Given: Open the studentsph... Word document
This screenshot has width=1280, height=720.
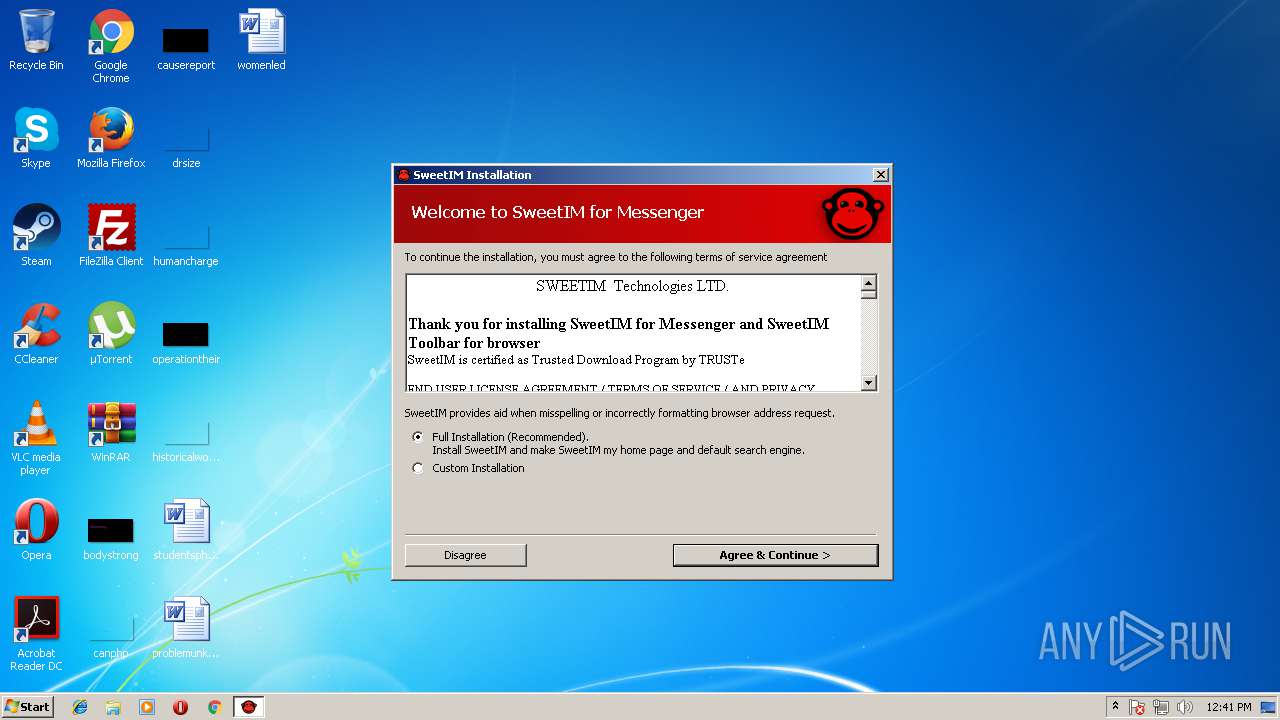Looking at the screenshot, I should tap(186, 531).
